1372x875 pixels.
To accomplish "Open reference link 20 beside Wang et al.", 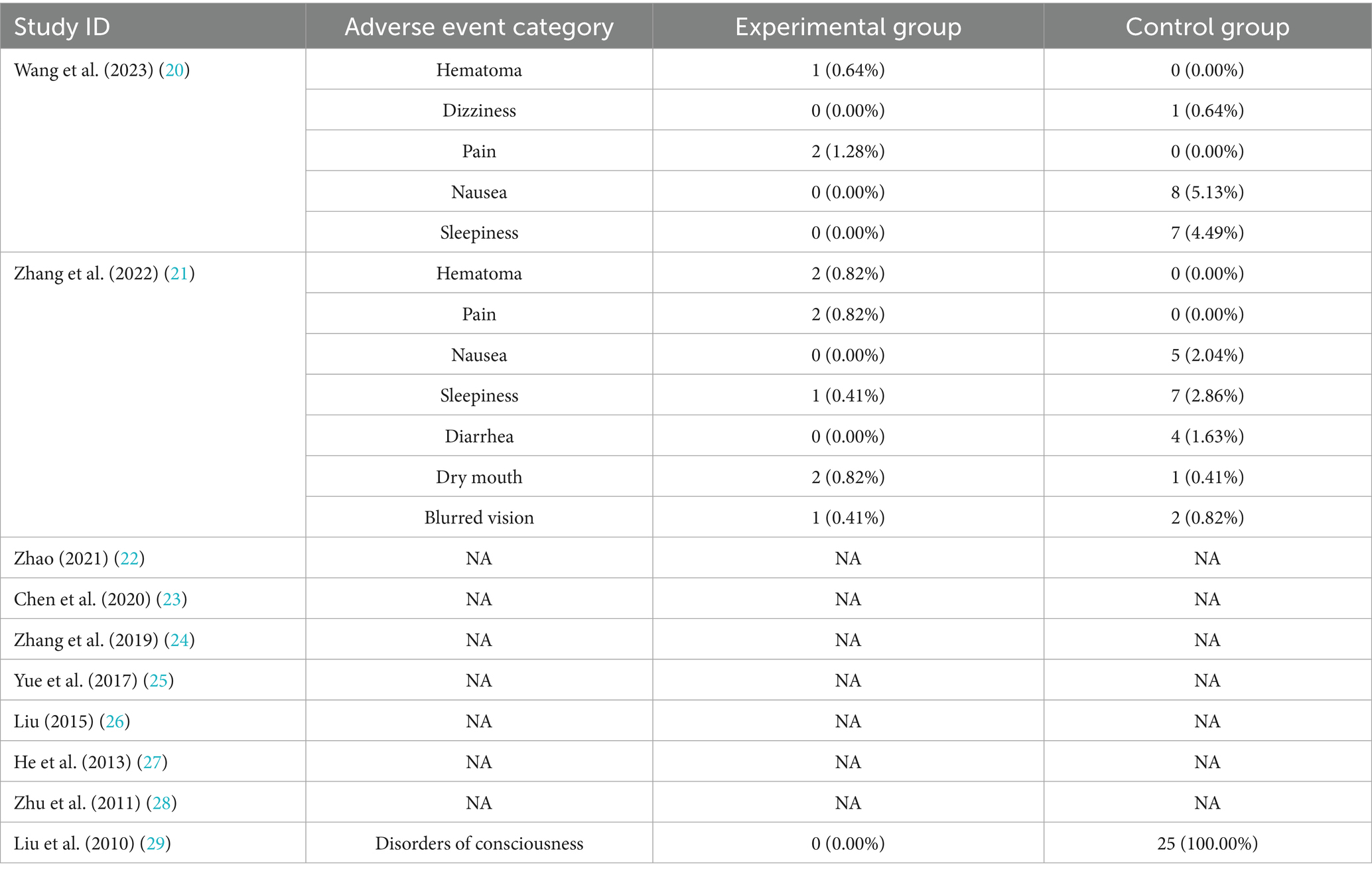I will tap(174, 70).
